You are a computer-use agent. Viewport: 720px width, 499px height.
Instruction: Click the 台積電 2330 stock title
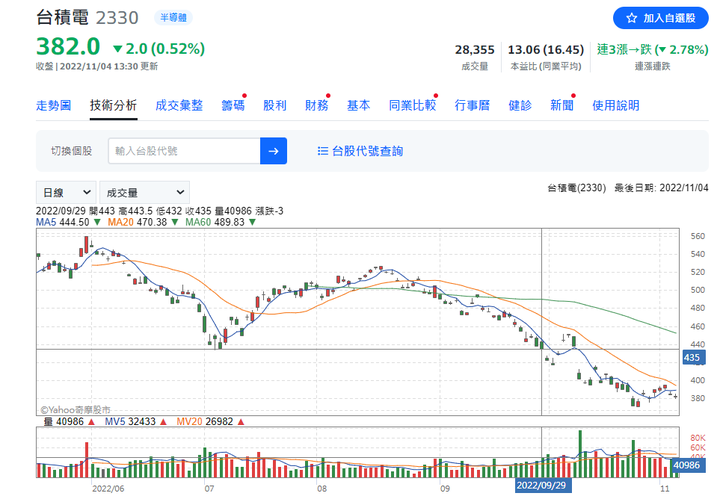point(87,17)
